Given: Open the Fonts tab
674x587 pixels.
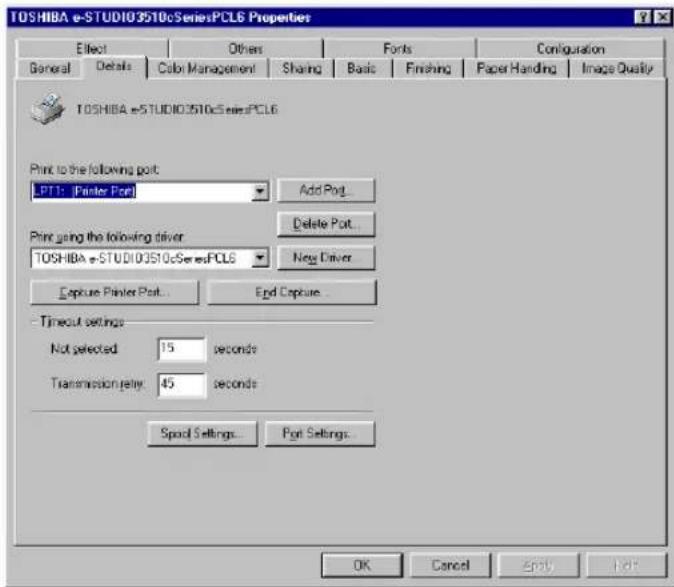Looking at the screenshot, I should (x=398, y=49).
